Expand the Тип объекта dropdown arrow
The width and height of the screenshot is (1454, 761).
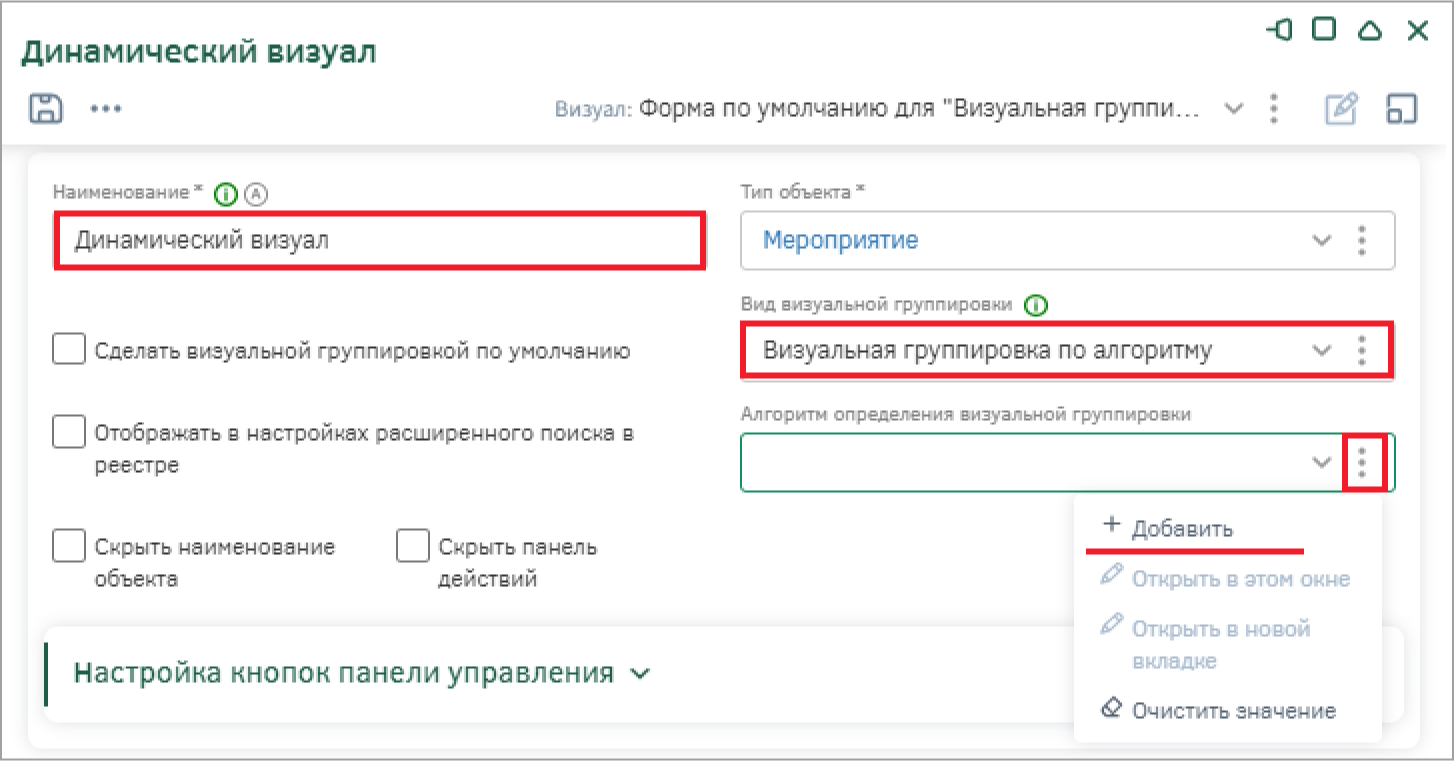[x=1321, y=240]
